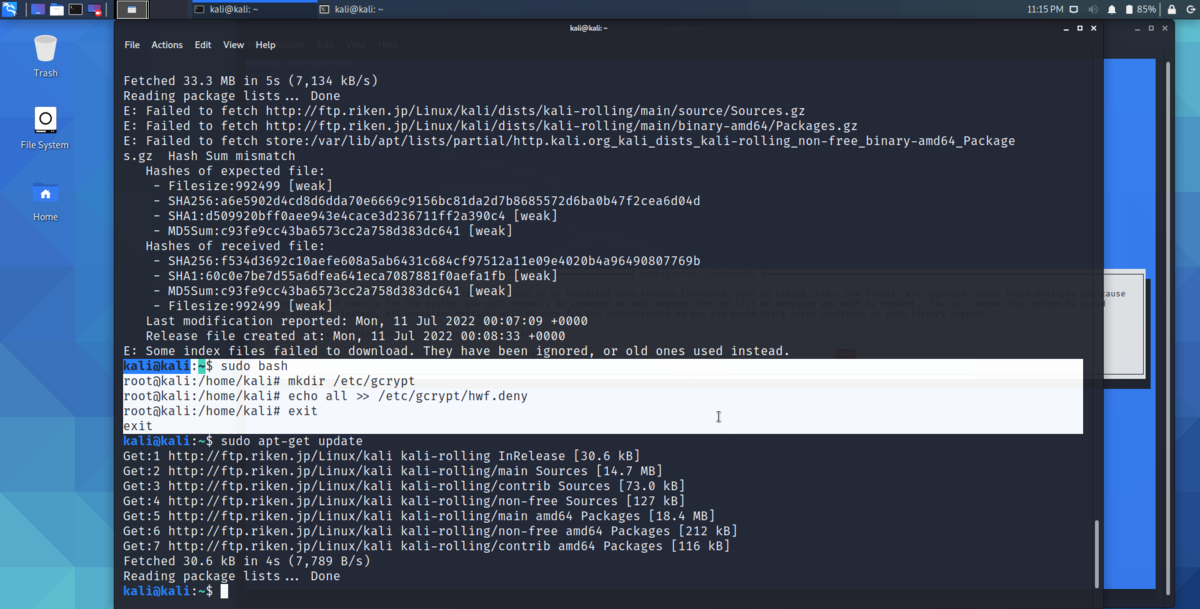
Task: Maximize the background terminal window
Action: pyautogui.click(x=1151, y=28)
